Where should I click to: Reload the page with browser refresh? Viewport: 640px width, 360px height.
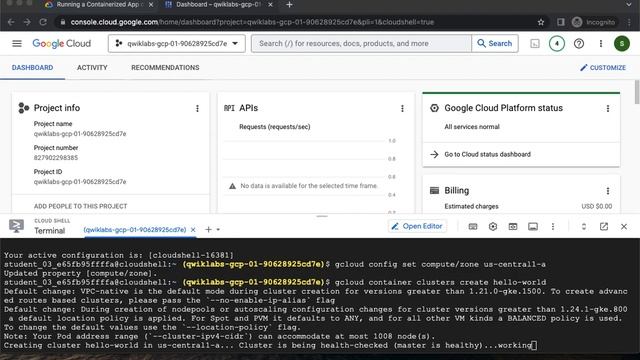point(43,22)
